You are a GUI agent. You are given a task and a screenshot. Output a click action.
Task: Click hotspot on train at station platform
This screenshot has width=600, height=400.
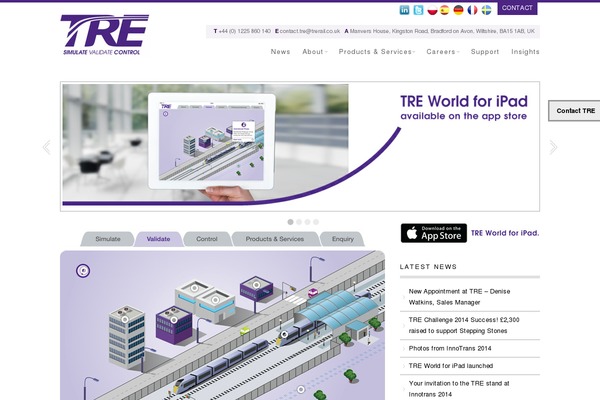point(284,334)
